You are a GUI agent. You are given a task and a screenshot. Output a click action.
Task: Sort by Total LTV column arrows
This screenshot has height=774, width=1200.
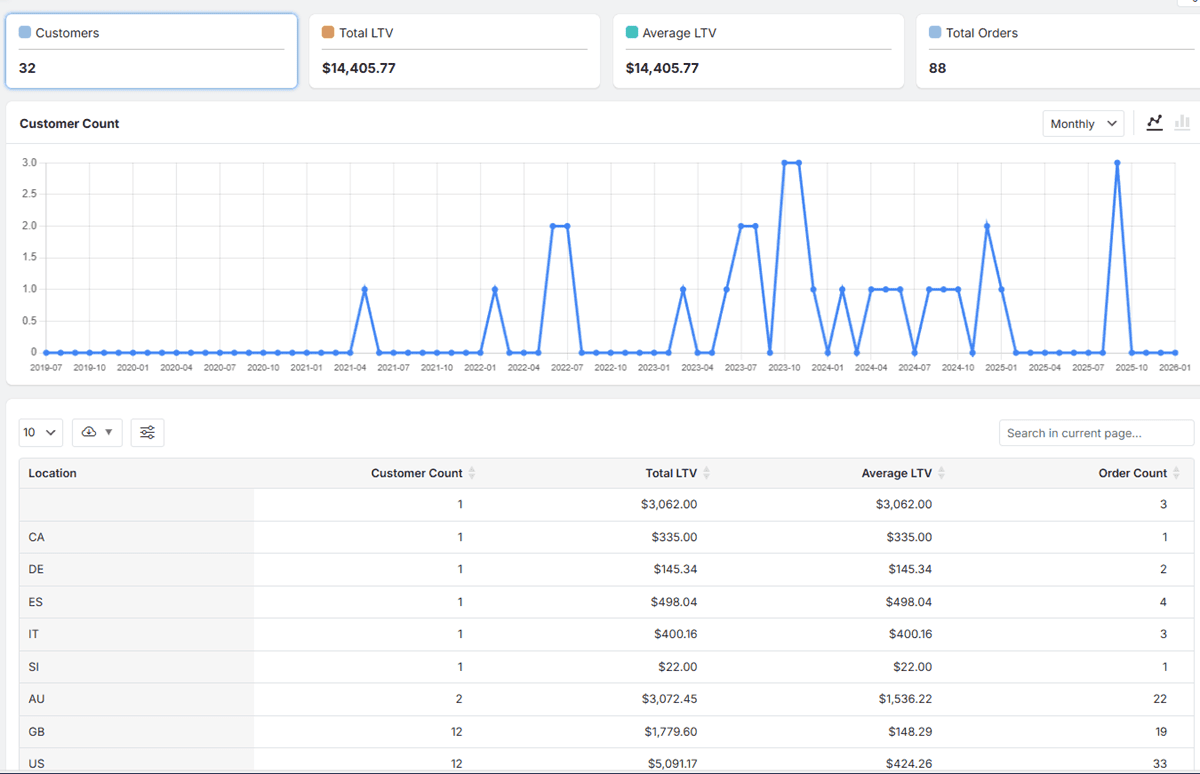[x=707, y=473]
